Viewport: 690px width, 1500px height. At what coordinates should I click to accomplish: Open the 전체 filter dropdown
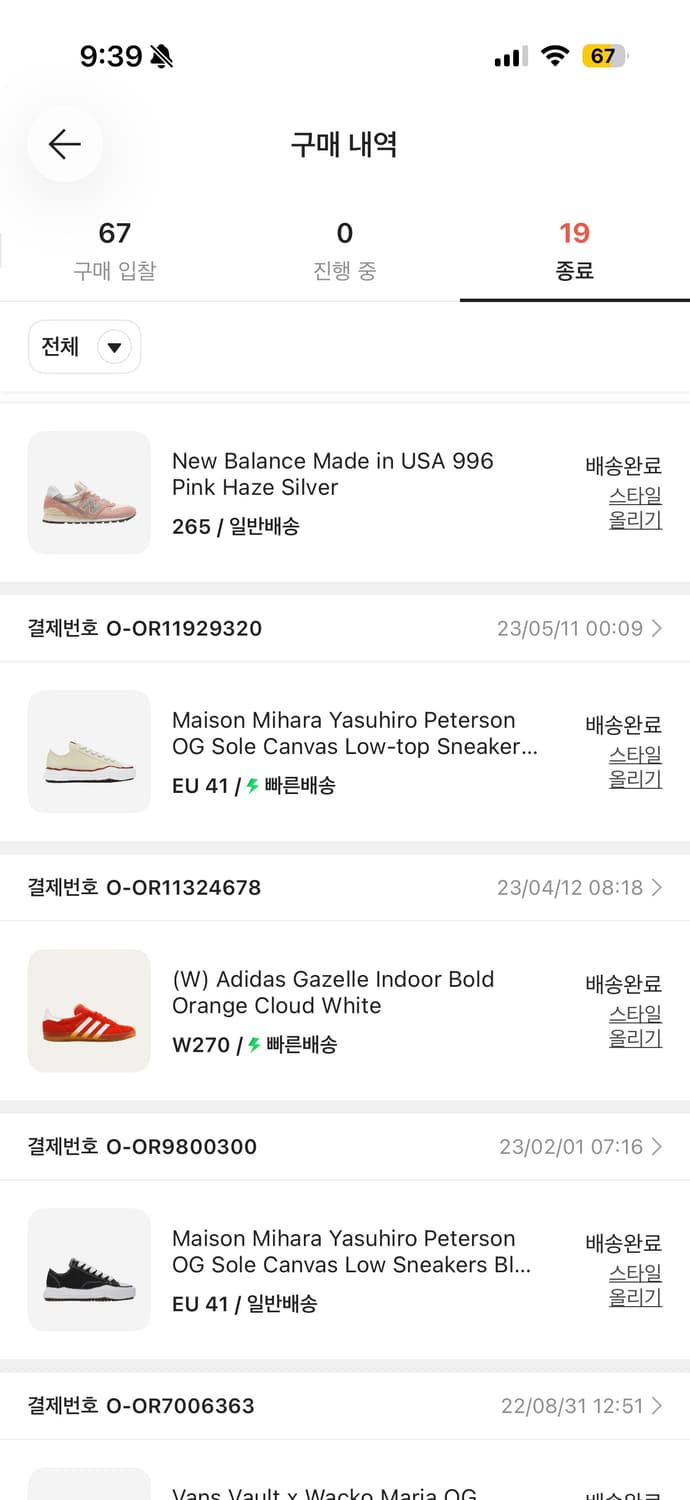pyautogui.click(x=85, y=347)
